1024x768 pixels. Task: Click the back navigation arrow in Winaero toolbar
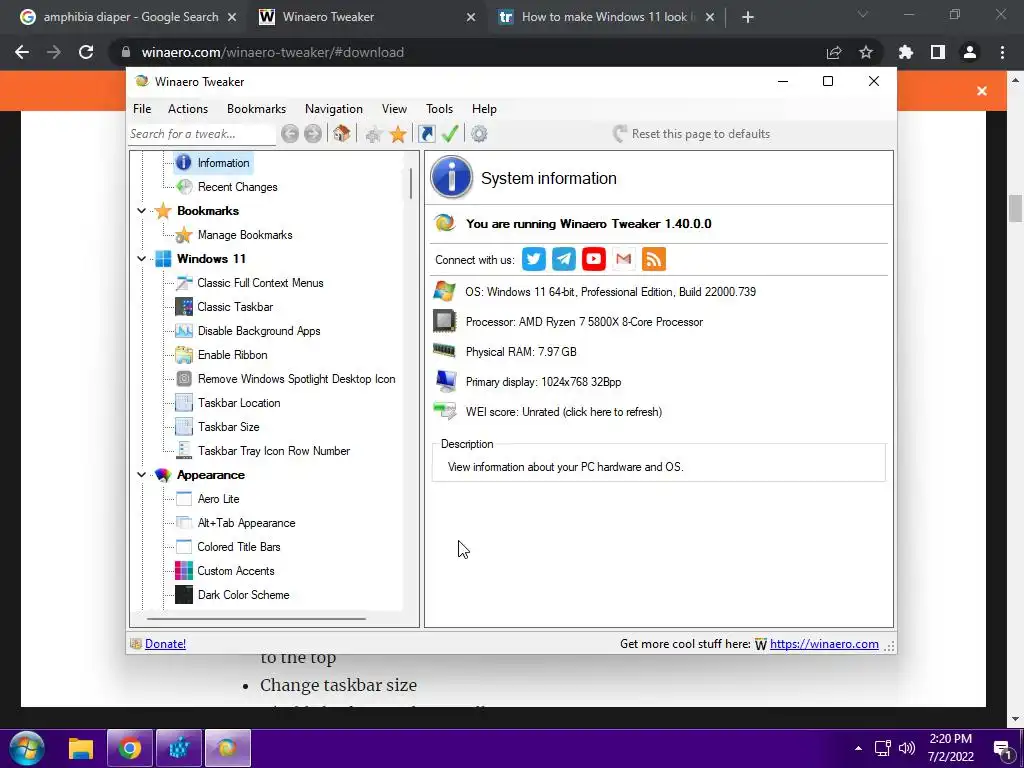(290, 134)
